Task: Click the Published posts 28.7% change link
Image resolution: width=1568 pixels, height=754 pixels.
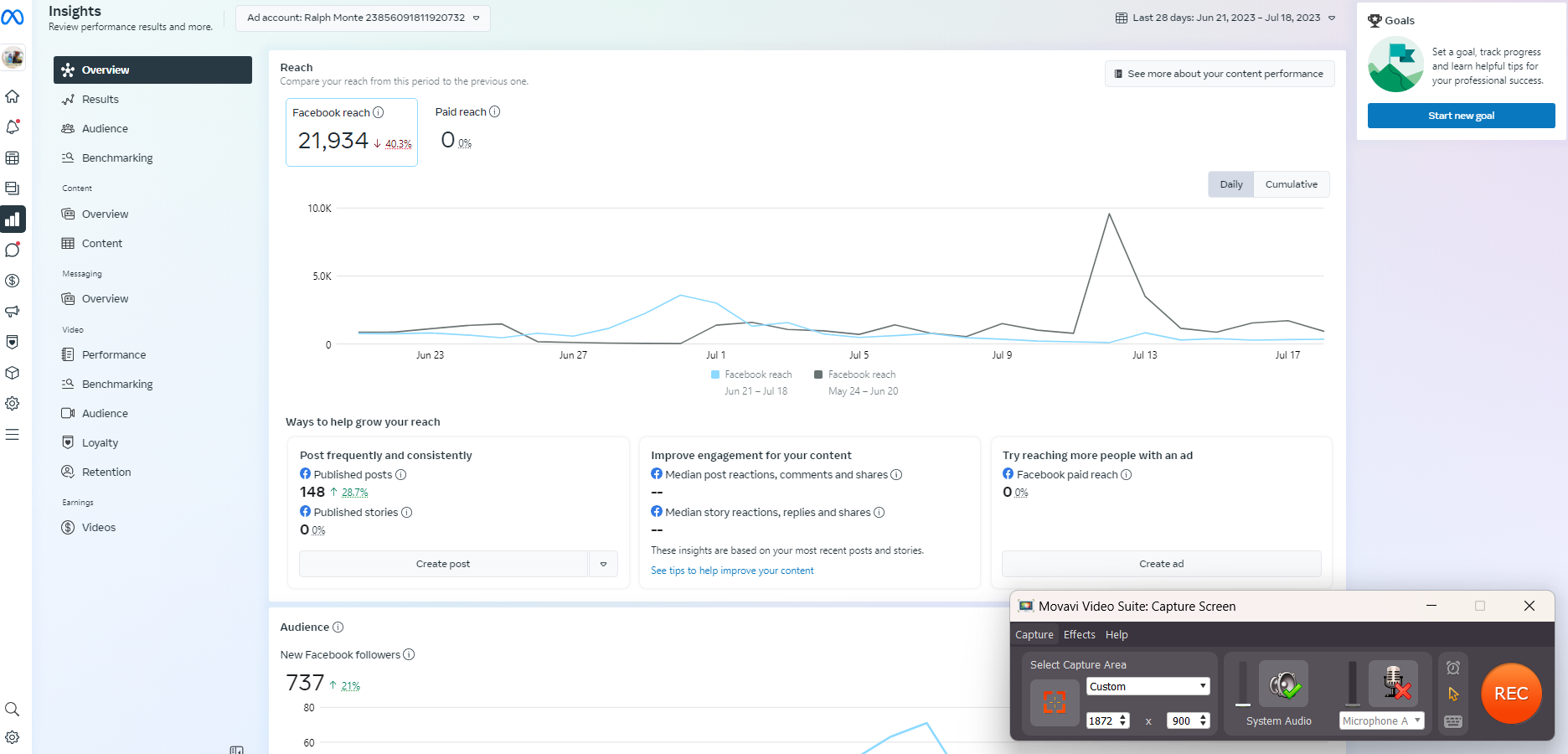Action: click(x=354, y=493)
